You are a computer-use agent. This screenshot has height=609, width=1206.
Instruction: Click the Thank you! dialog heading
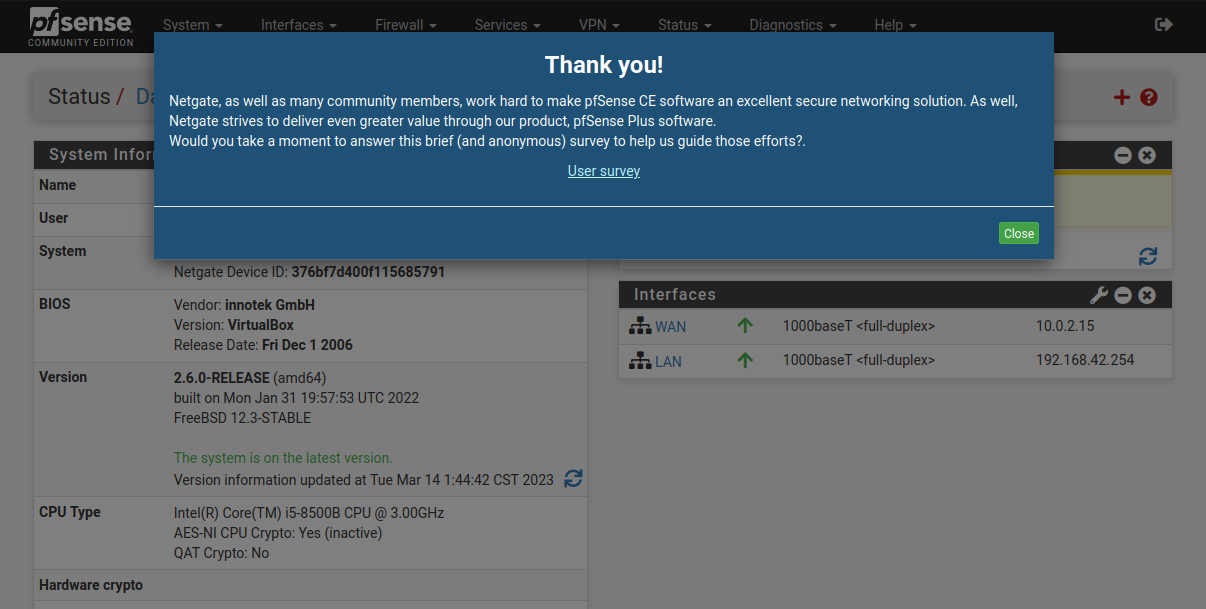(604, 65)
